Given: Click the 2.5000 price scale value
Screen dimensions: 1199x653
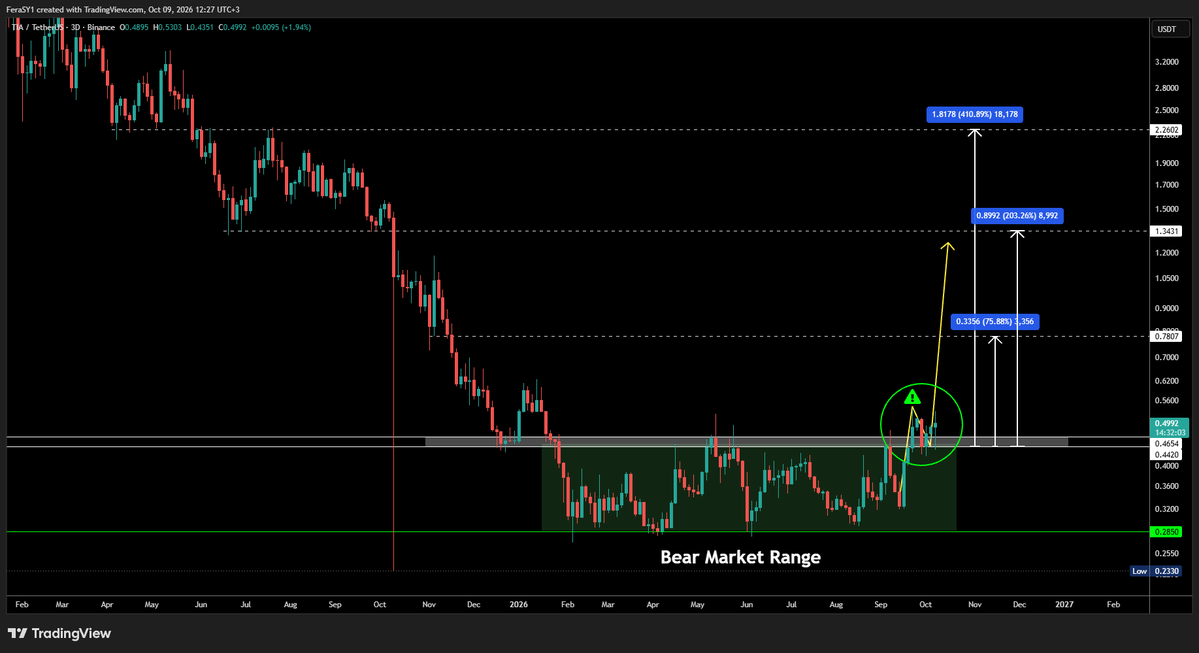Looking at the screenshot, I should click(x=1167, y=111).
